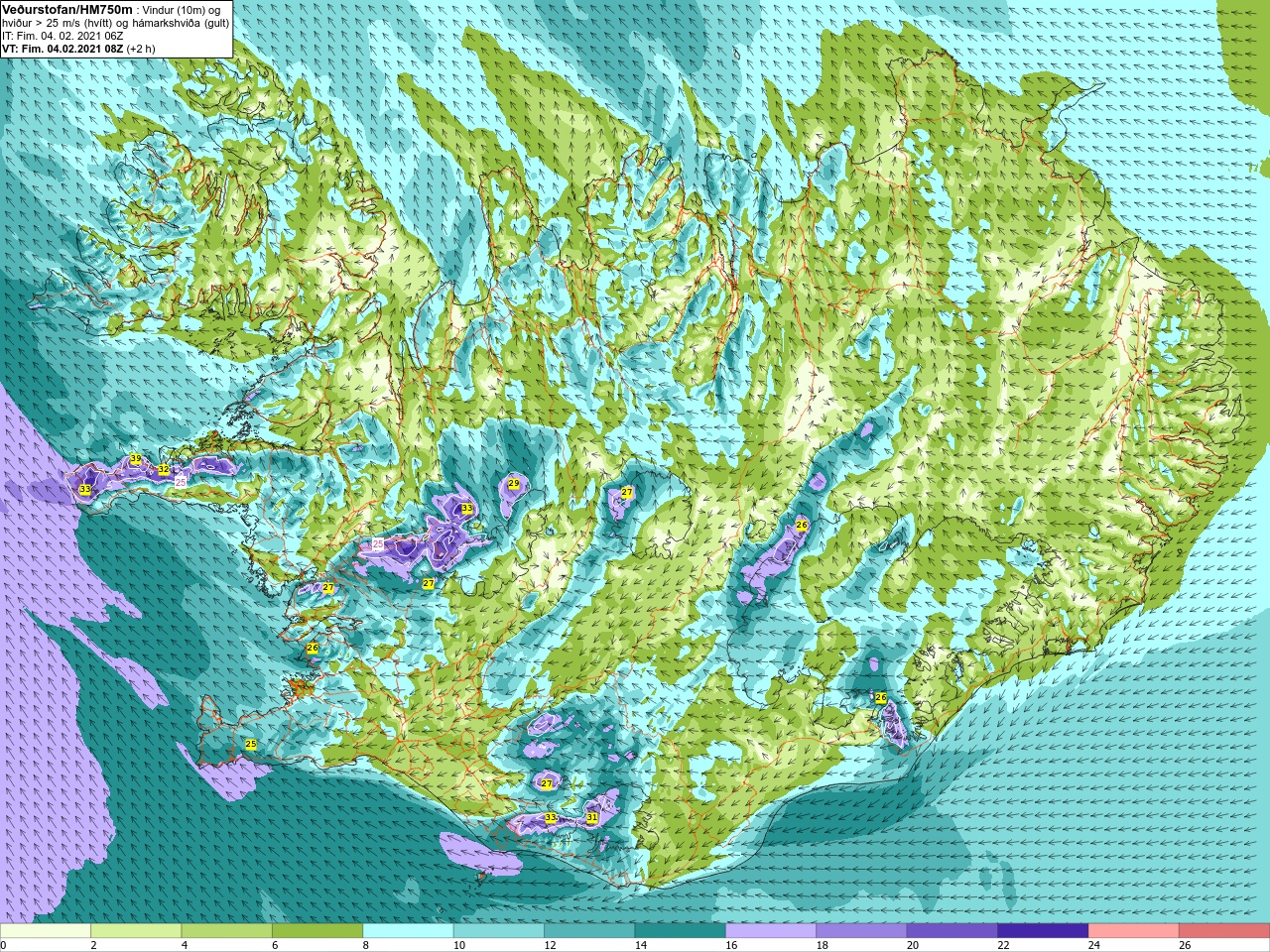Choose the dark indigo 22–24 legend swatch
The width and height of the screenshot is (1270, 952).
(x=1043, y=931)
